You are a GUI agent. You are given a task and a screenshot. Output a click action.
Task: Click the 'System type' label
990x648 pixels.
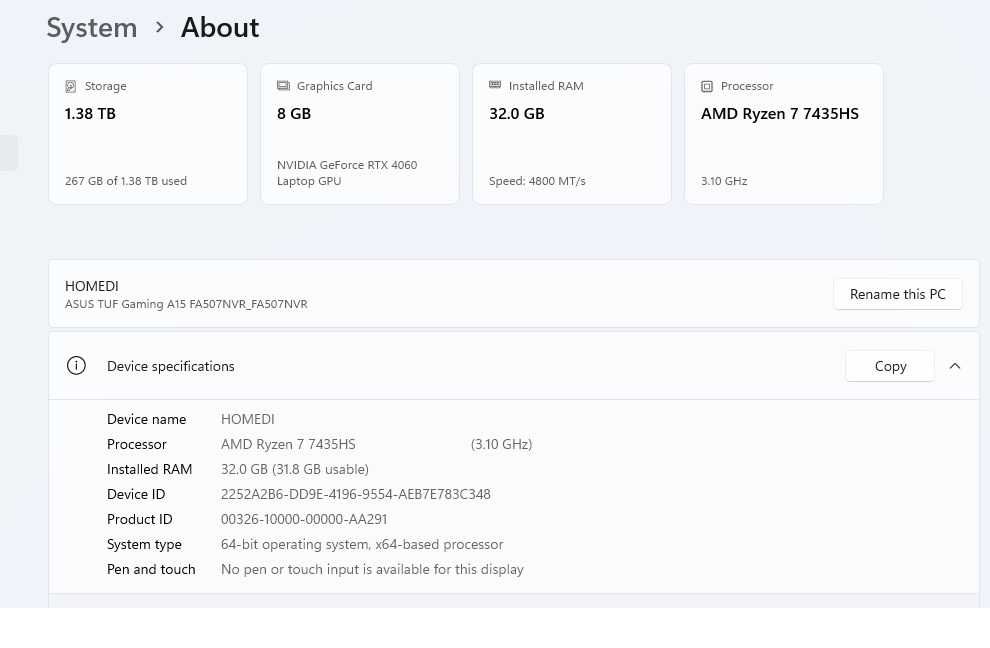click(144, 544)
